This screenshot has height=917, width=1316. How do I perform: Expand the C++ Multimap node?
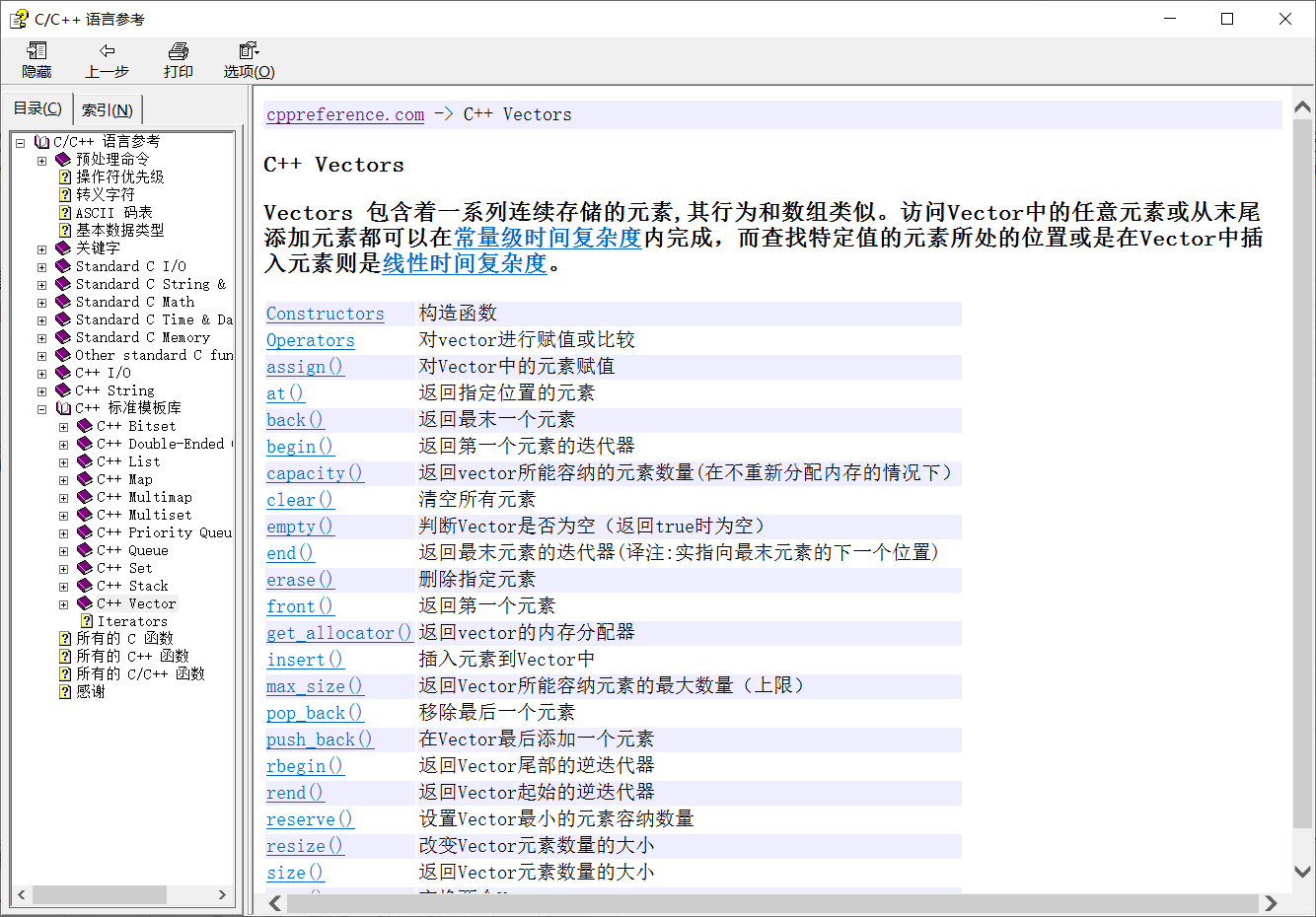[63, 498]
